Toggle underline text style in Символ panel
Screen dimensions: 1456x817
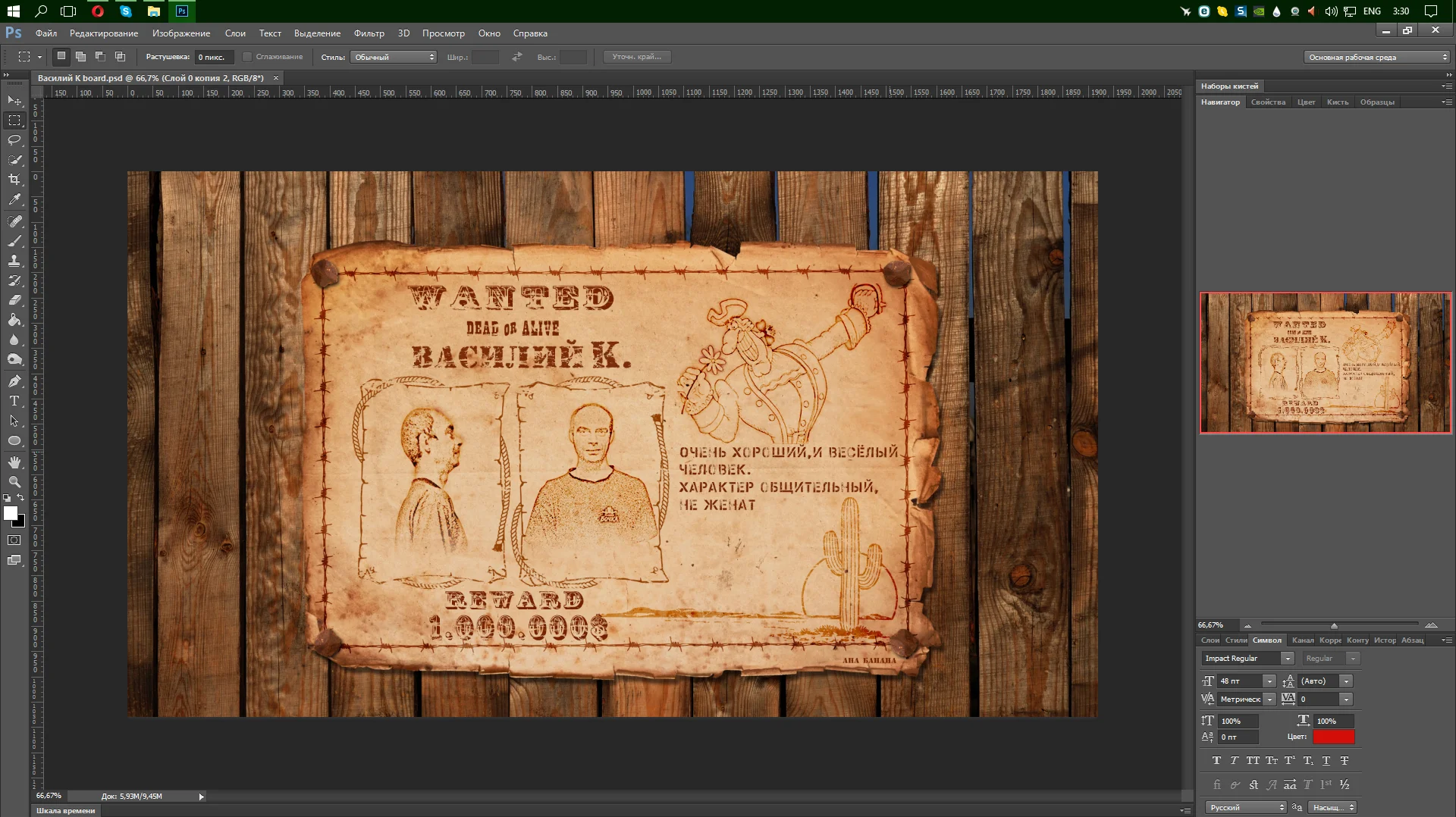(x=1326, y=761)
